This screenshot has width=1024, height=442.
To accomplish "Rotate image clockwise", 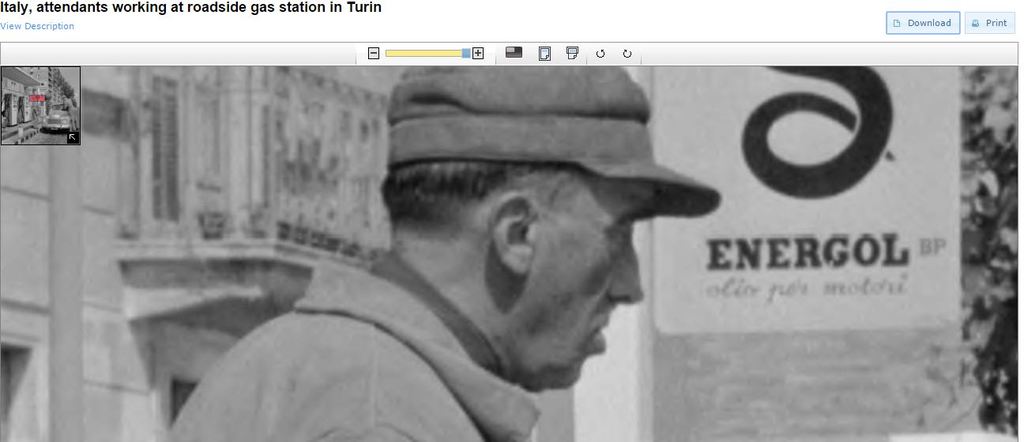I will 627,54.
